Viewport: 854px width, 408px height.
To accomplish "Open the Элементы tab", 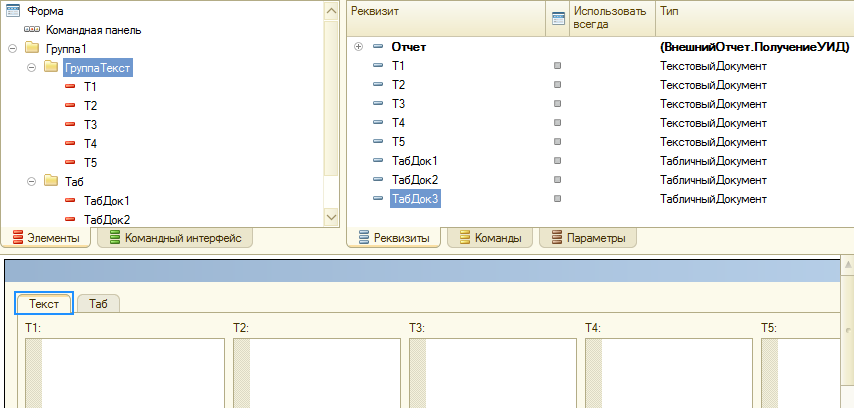I will click(46, 238).
